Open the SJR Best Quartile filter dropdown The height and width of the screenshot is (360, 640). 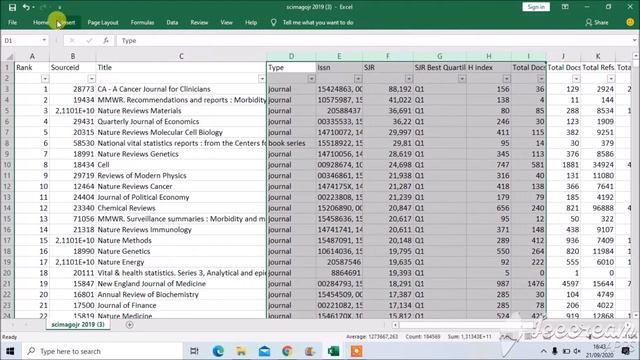pos(462,79)
